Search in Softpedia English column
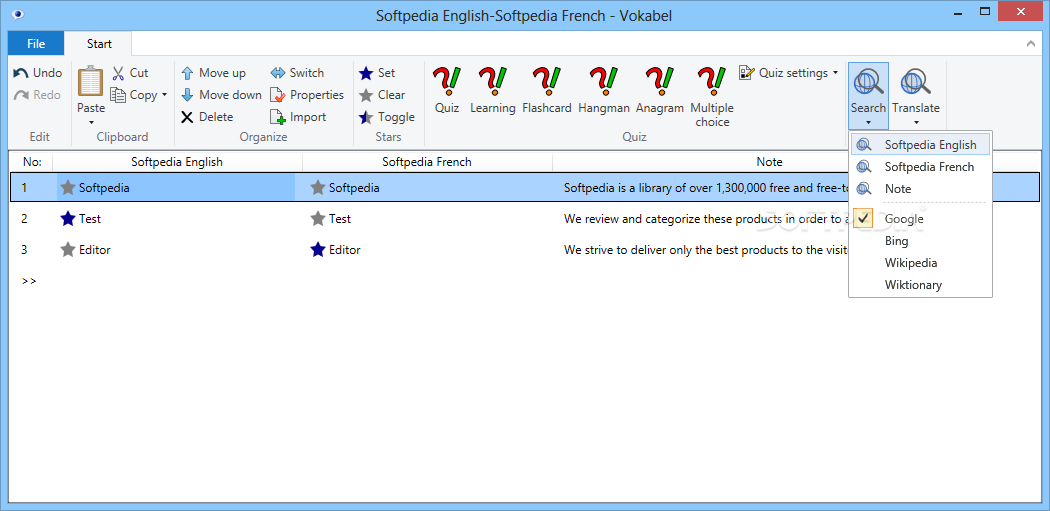This screenshot has width=1050, height=511. coord(920,145)
